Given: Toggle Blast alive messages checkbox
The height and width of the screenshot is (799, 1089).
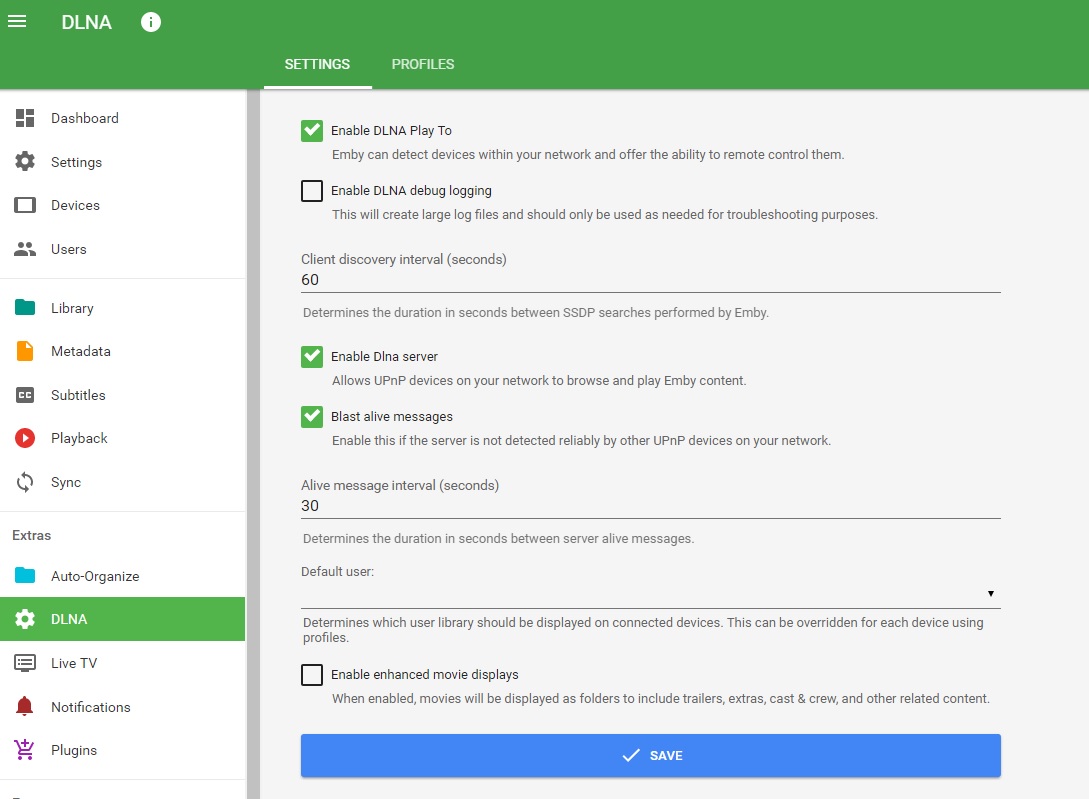Looking at the screenshot, I should [x=312, y=417].
